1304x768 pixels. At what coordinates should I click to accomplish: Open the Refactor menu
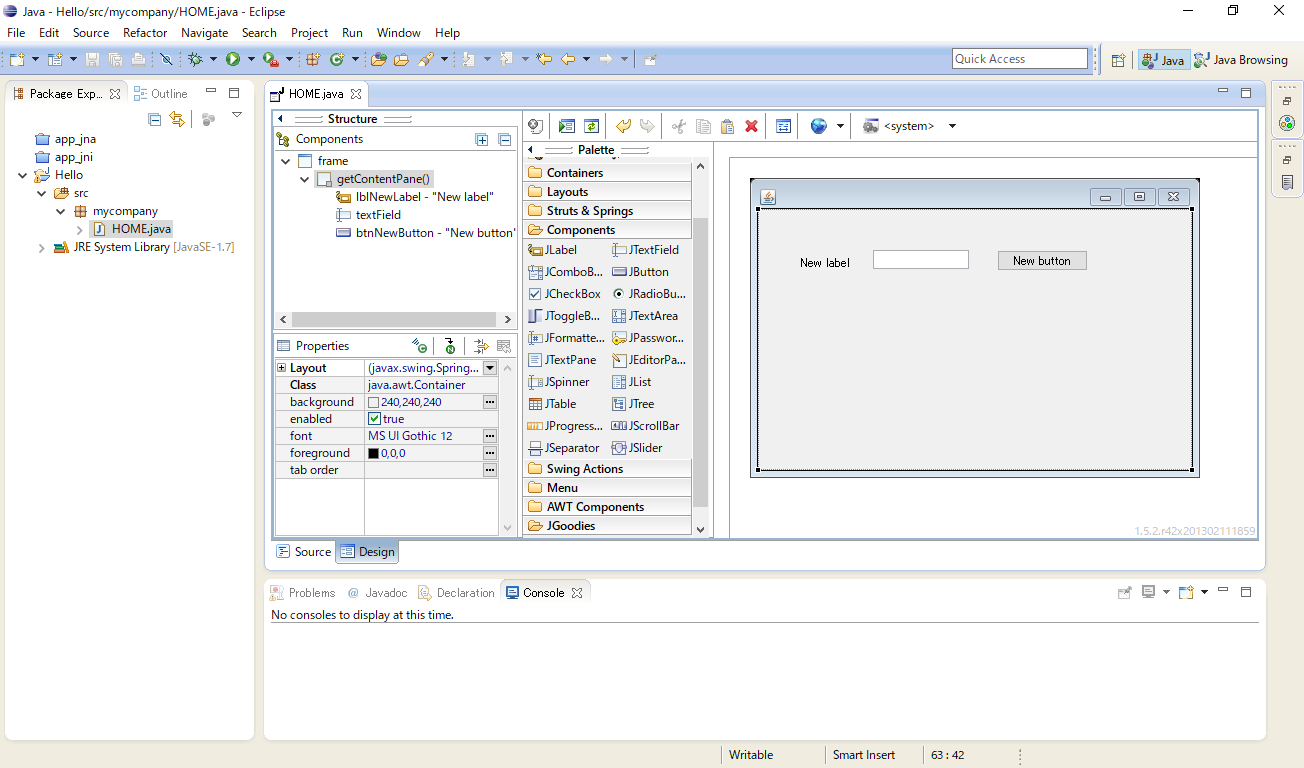pyautogui.click(x=145, y=32)
